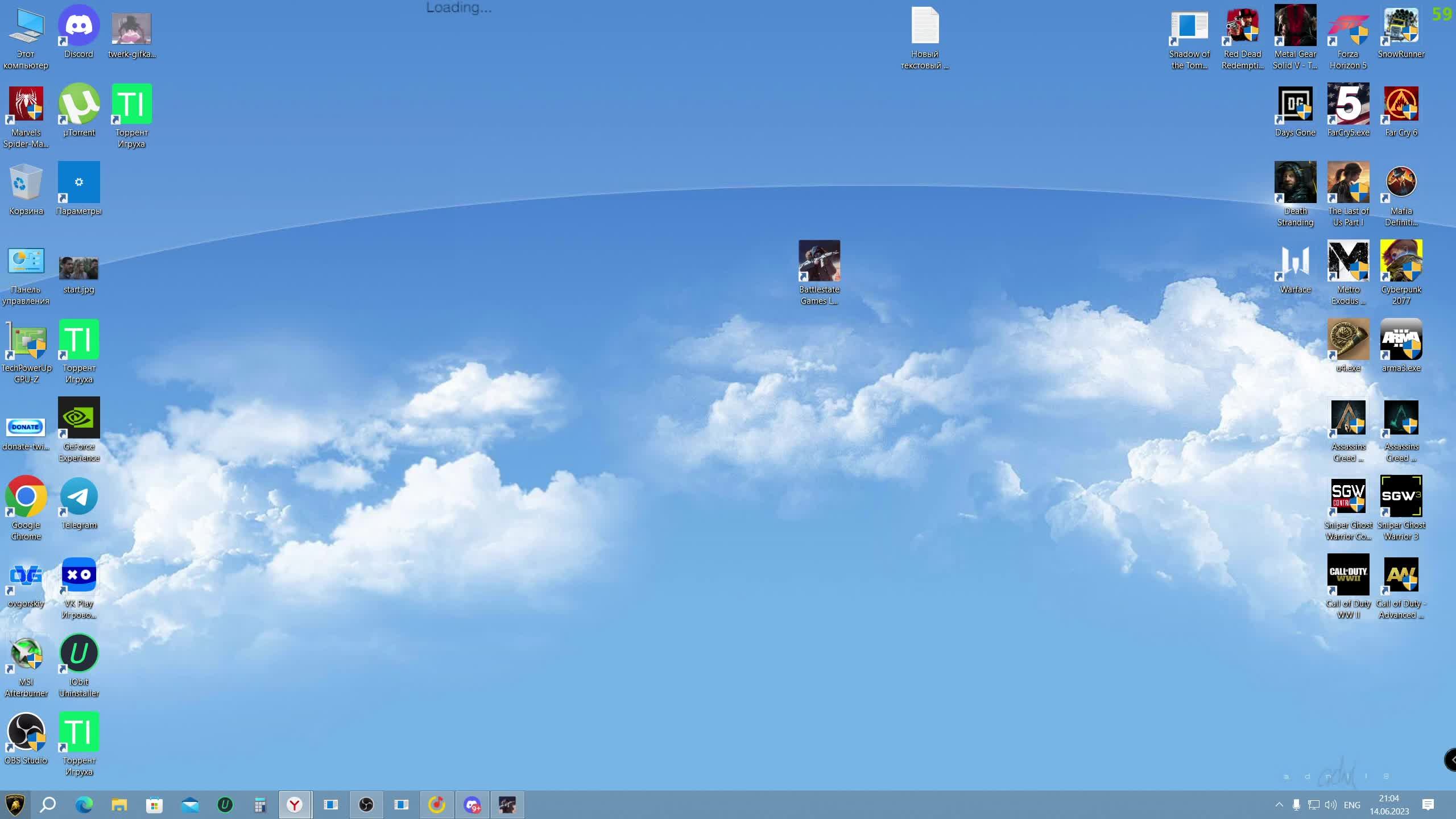The image size is (1456, 819).
Task: Open Battlestate Games Launcher icon
Action: [x=819, y=262]
